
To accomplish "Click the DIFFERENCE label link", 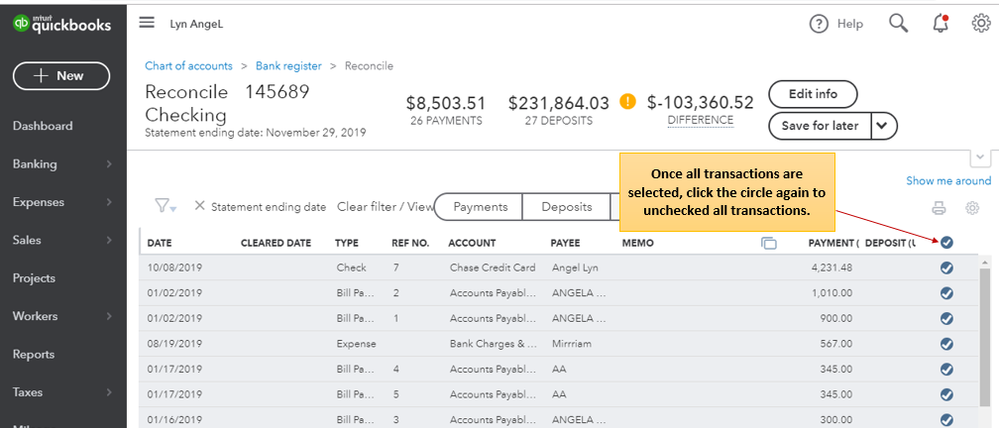I will click(x=700, y=120).
